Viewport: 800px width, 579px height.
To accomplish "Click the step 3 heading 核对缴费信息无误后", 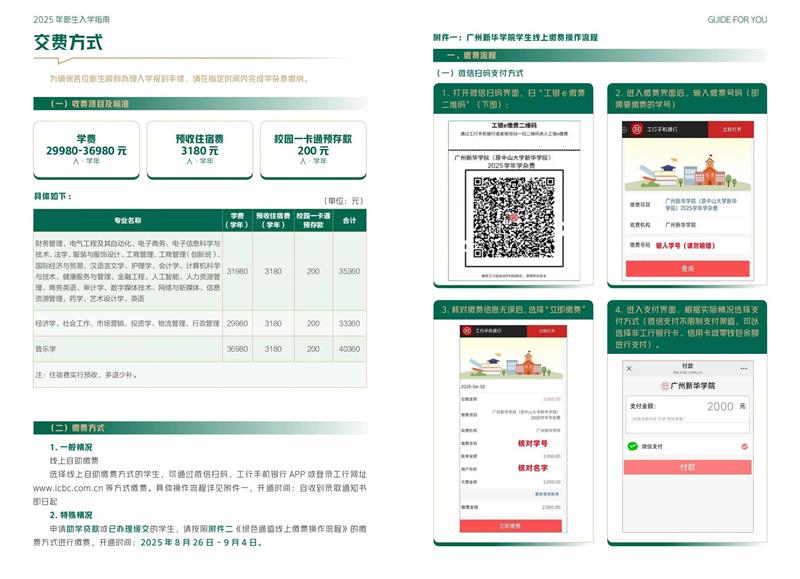I will [x=513, y=310].
